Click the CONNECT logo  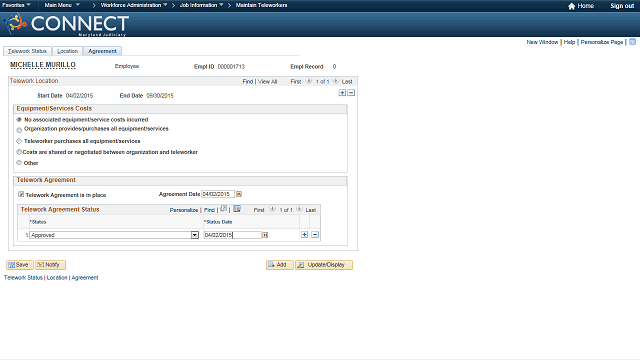click(66, 24)
